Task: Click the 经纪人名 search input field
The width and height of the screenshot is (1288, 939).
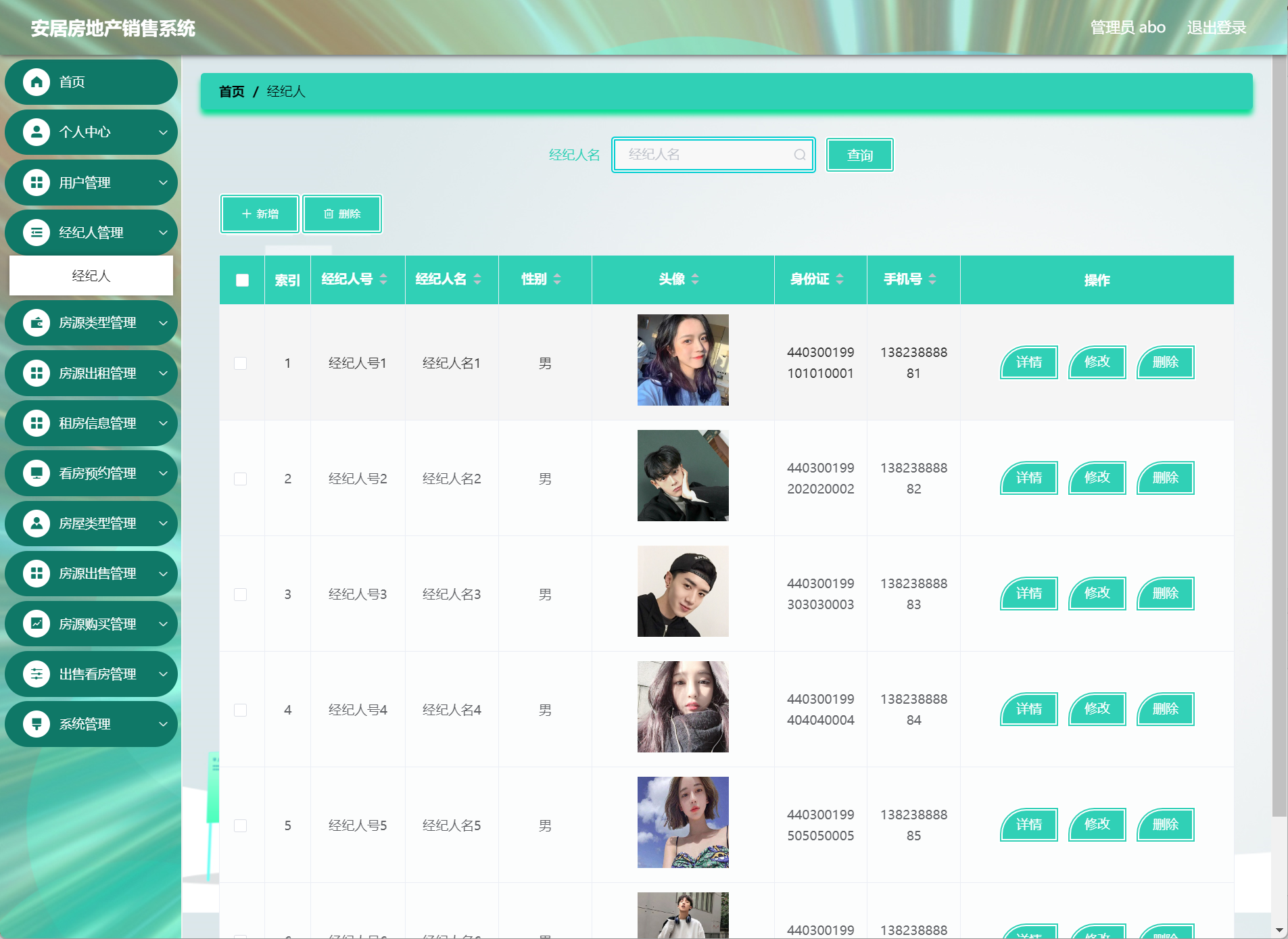Action: (x=713, y=155)
